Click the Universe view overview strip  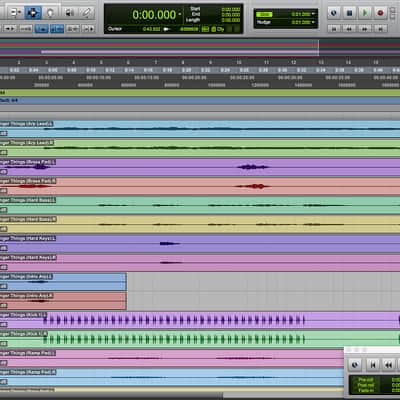pos(200,48)
